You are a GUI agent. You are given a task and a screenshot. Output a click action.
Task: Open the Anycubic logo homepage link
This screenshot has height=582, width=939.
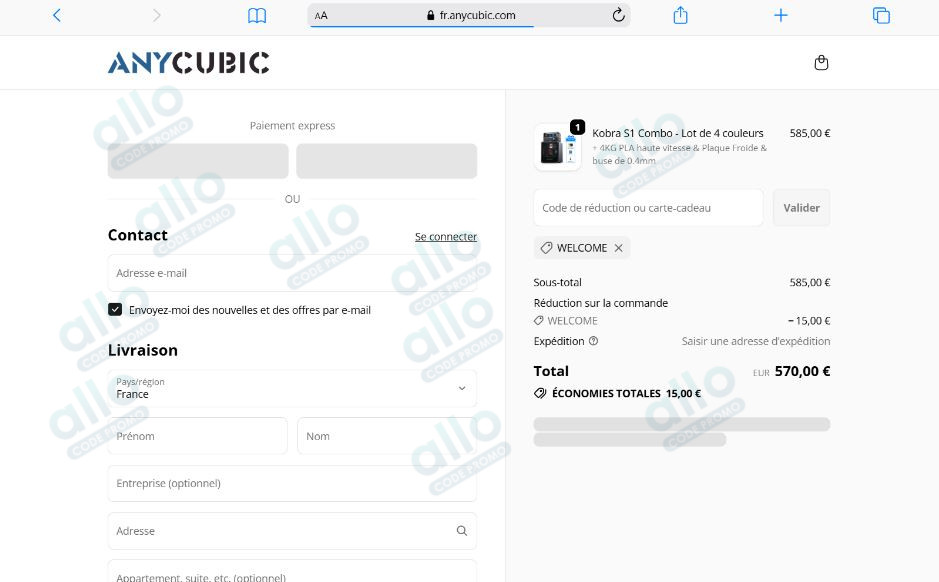tap(189, 62)
